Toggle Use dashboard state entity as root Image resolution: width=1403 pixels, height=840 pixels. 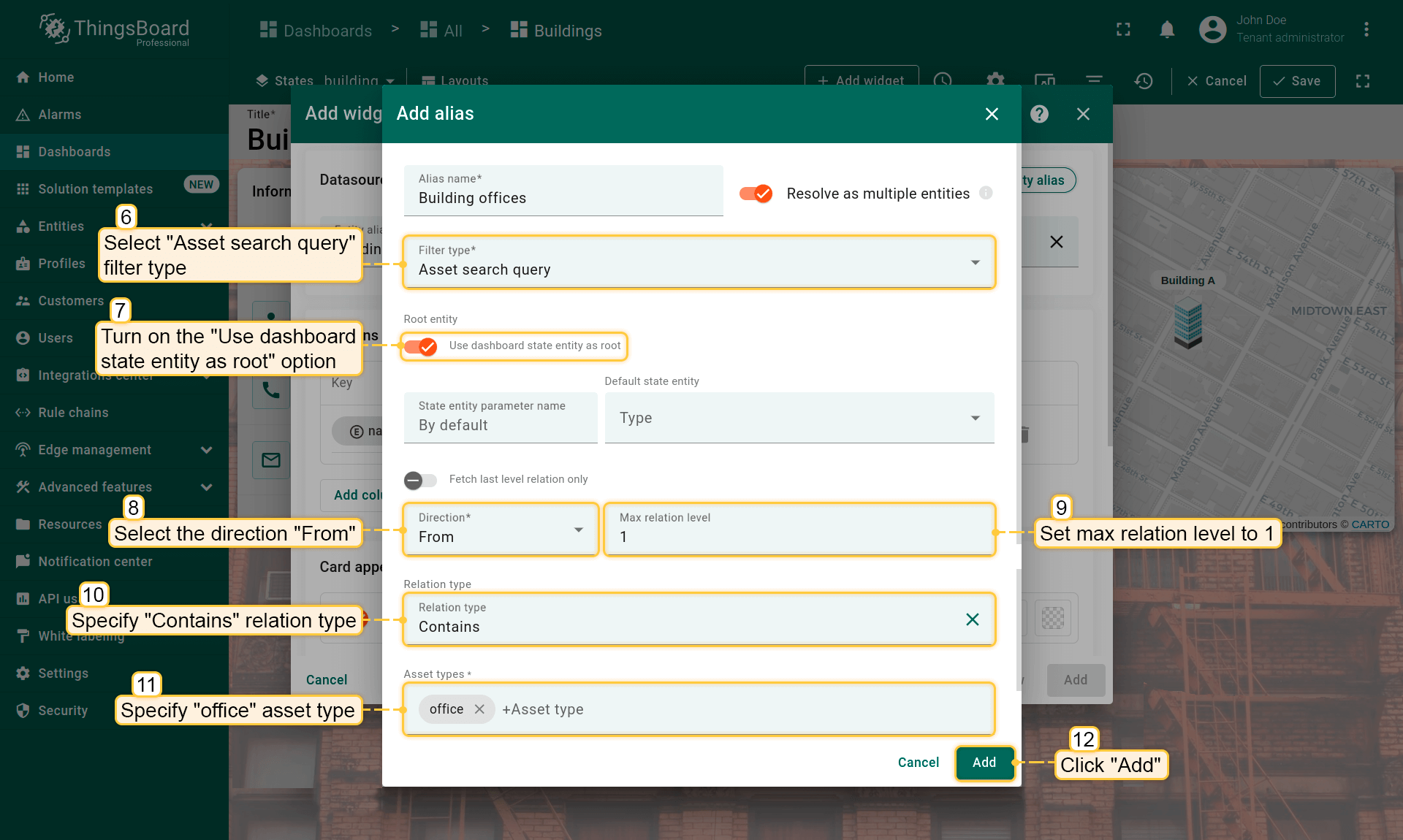420,346
